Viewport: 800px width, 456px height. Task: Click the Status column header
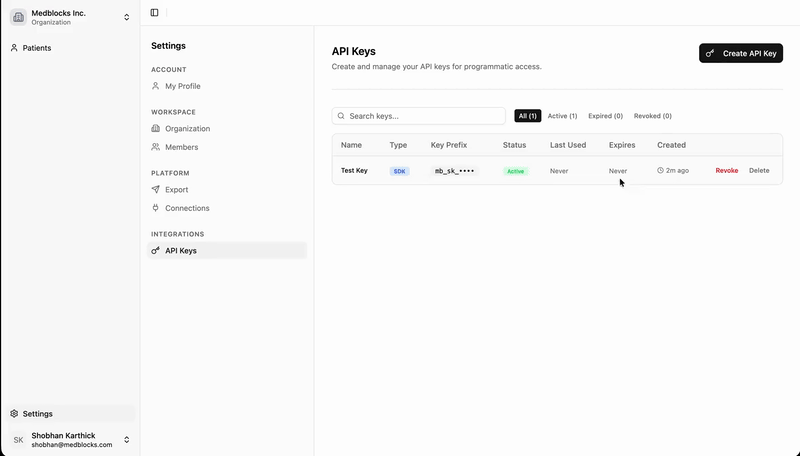coord(514,145)
